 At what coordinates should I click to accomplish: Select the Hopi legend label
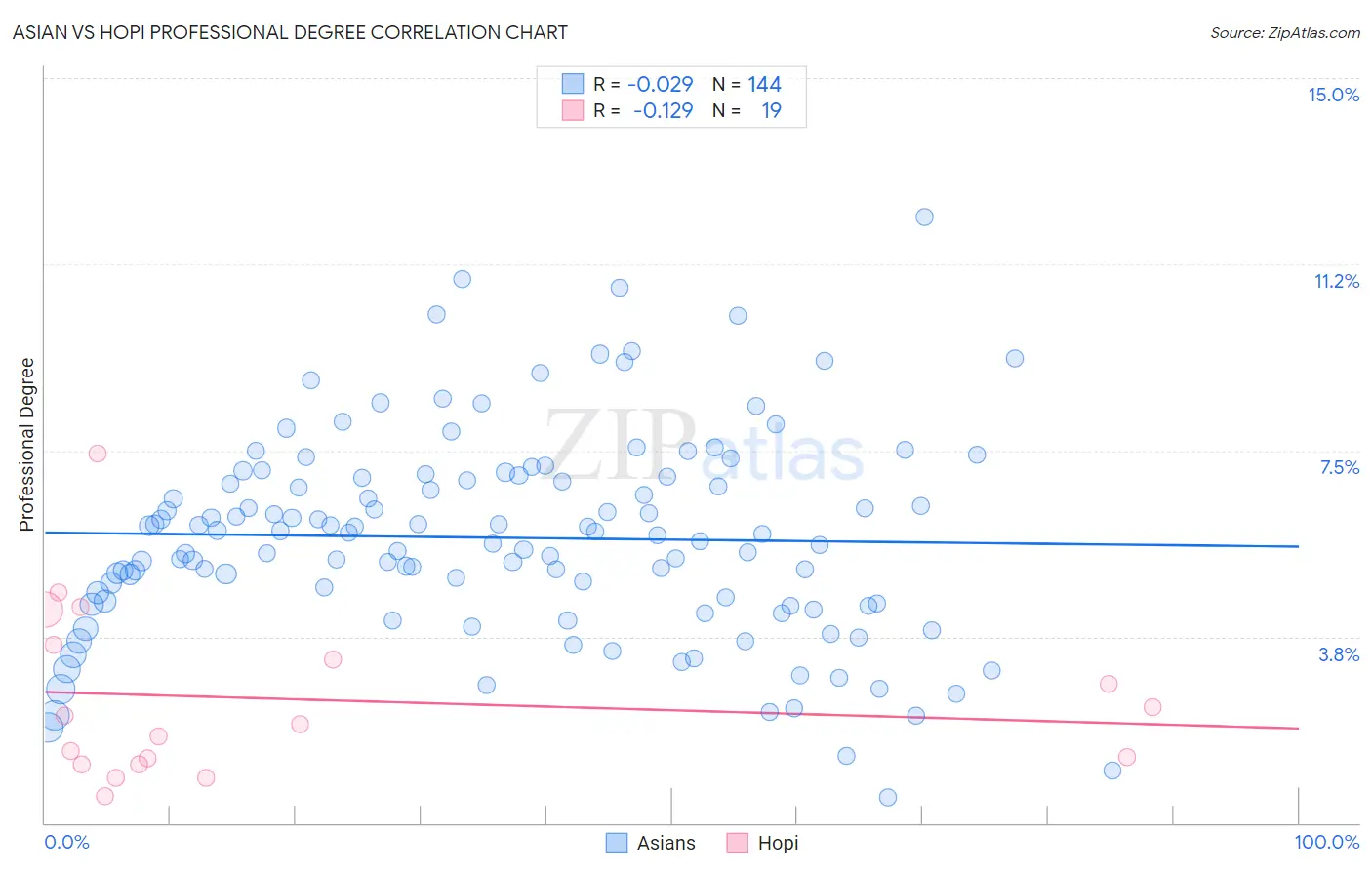[x=778, y=843]
